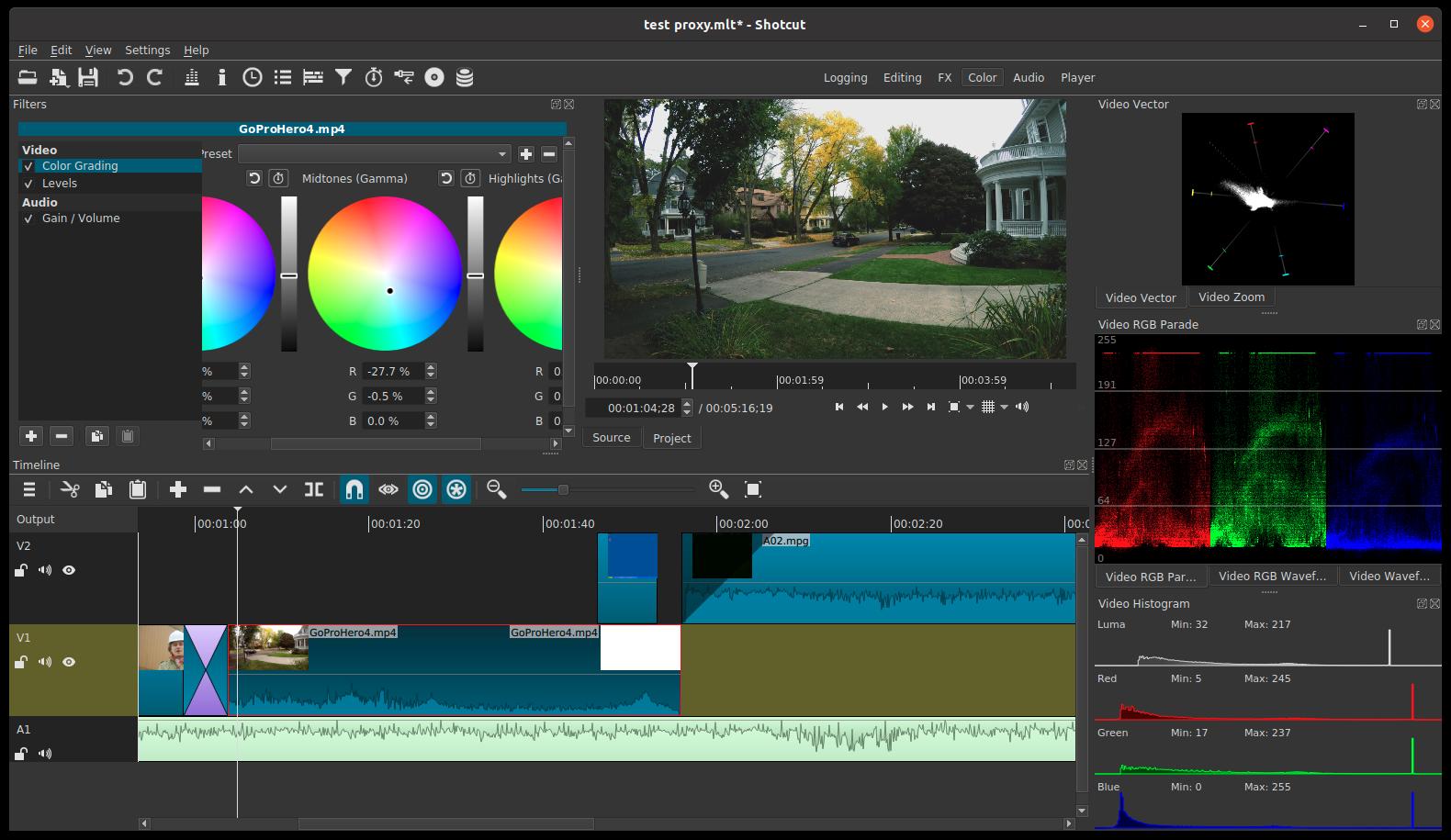Show Properties via the info icon

[x=221, y=77]
